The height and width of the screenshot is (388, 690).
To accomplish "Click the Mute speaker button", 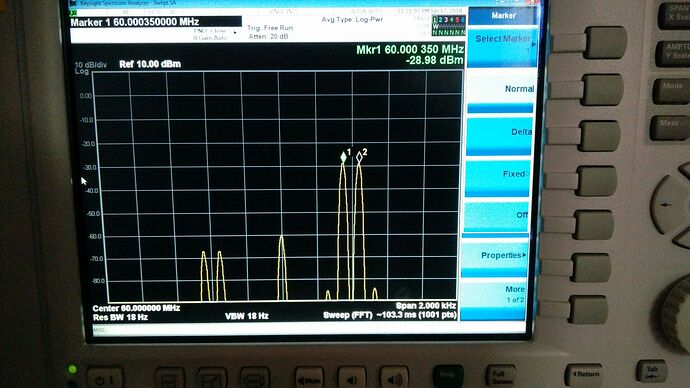I will 309,378.
